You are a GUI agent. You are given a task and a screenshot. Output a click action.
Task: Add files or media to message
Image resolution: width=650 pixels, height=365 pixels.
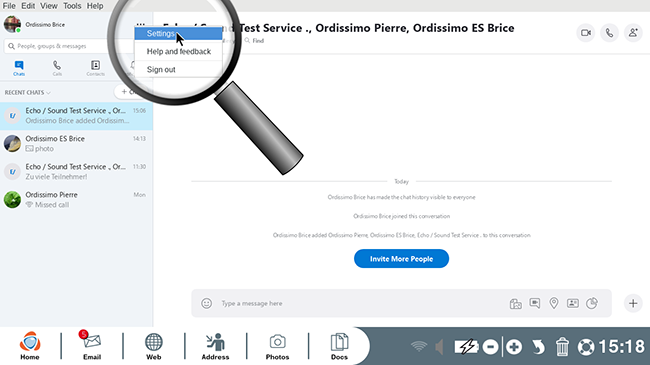[x=515, y=304]
